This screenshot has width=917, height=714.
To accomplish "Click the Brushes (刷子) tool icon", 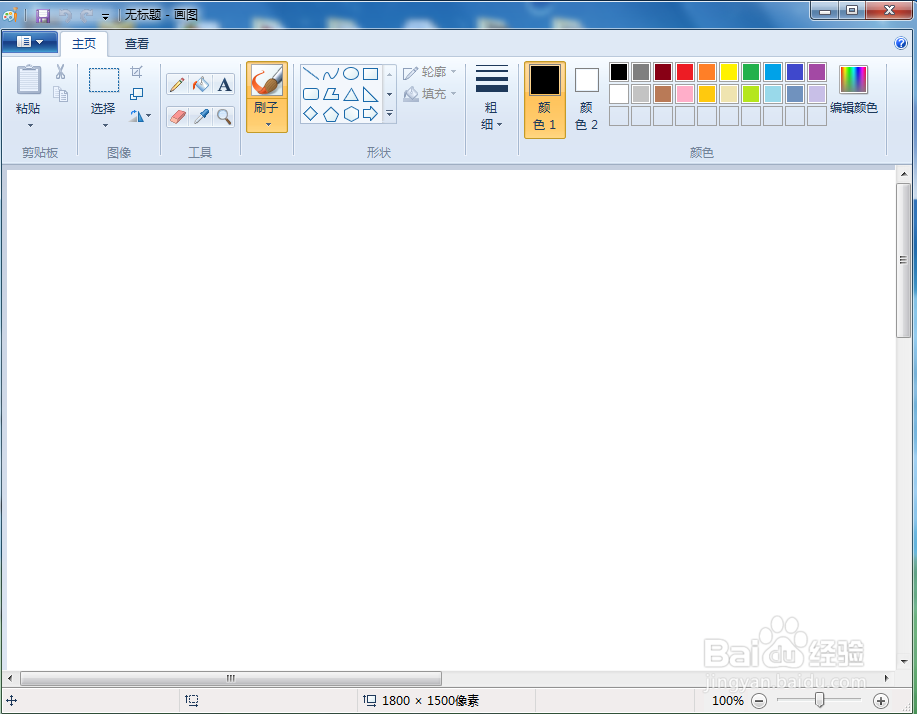I will coord(267,80).
